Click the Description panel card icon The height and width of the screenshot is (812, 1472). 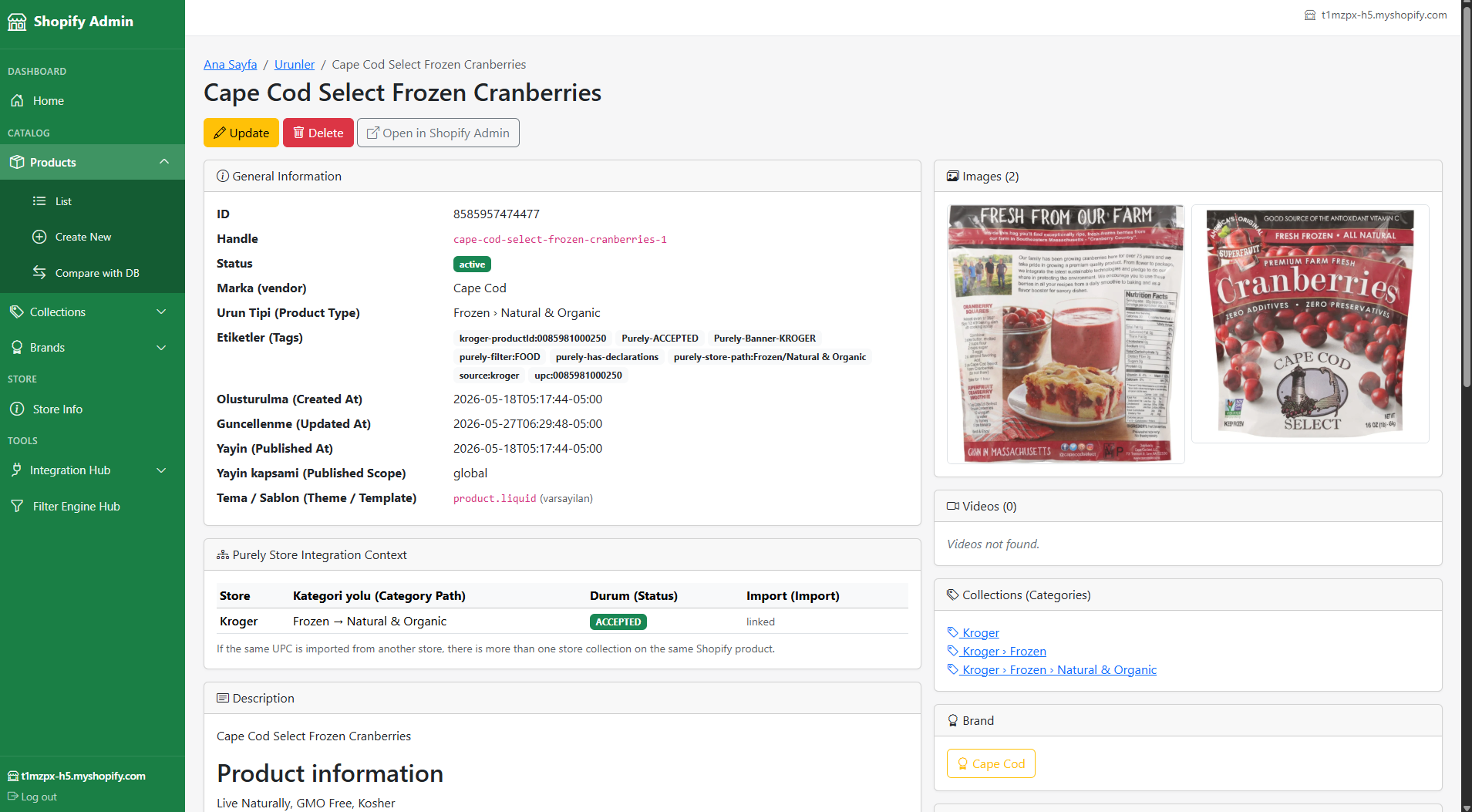223,698
